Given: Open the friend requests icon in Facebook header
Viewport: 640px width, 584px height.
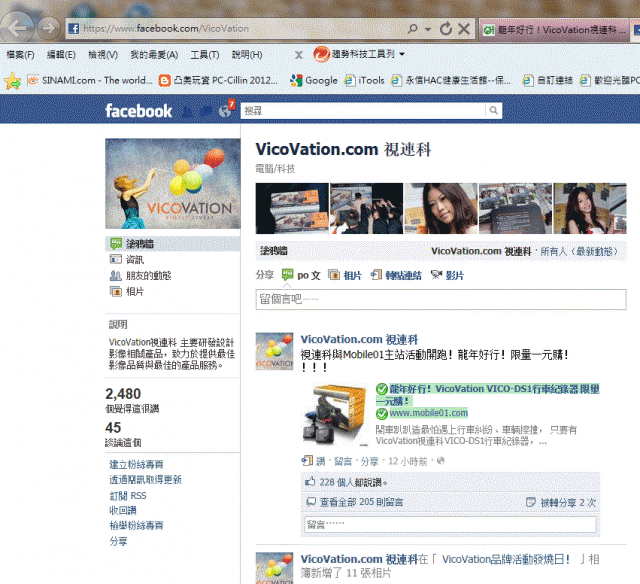Looking at the screenshot, I should point(187,111).
